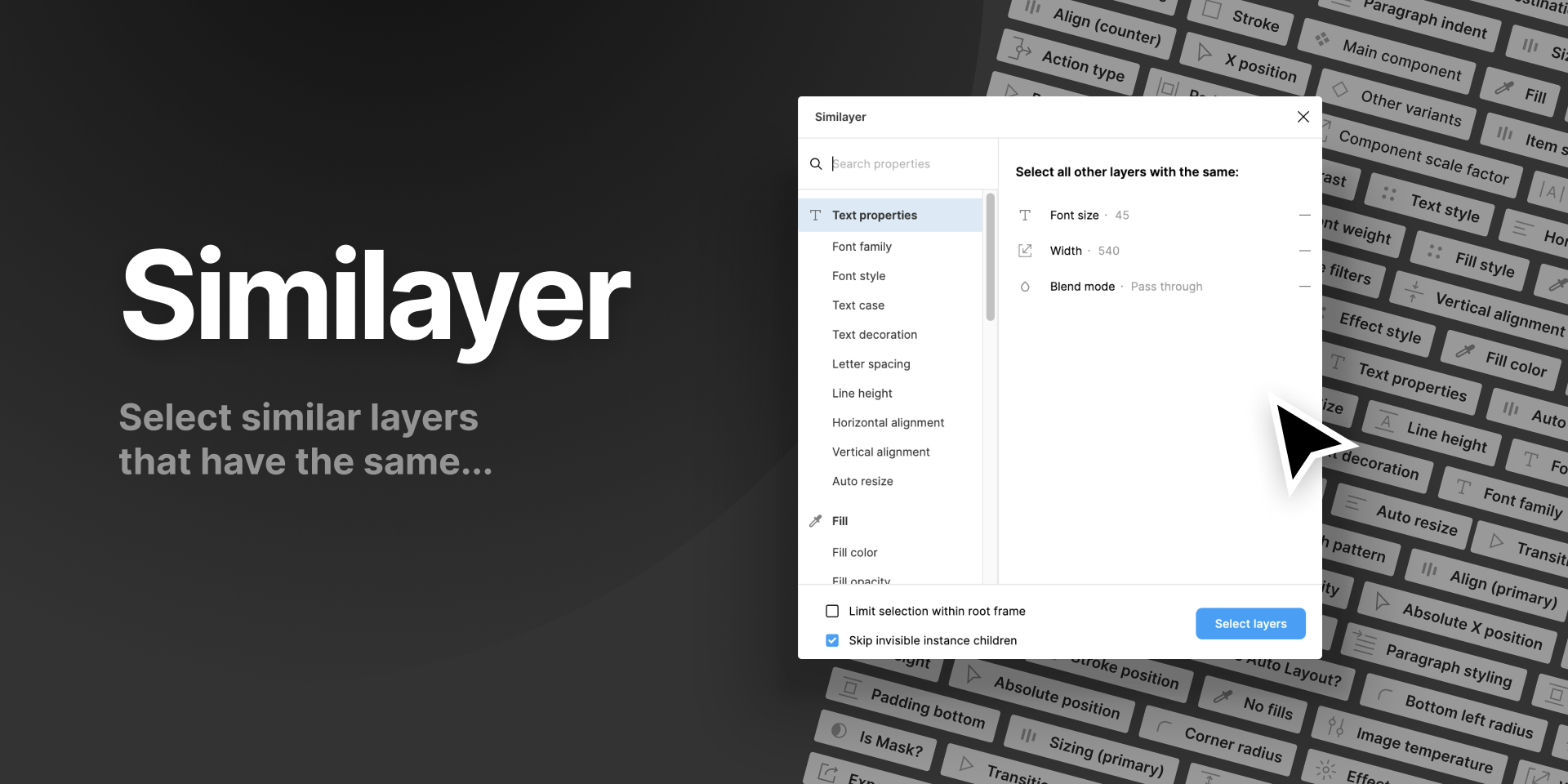1568x784 pixels.
Task: Click the Fill style tag in background
Action: (x=1471, y=261)
